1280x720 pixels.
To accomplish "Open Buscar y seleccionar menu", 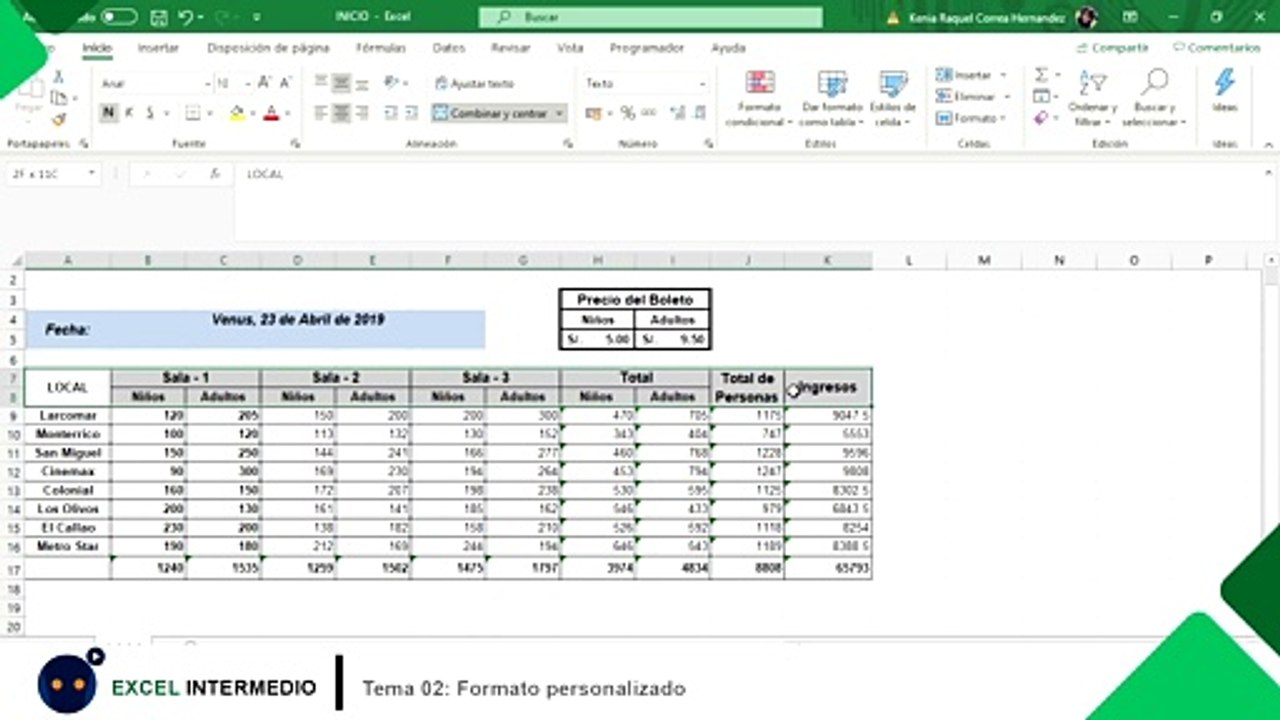I will (x=1154, y=98).
